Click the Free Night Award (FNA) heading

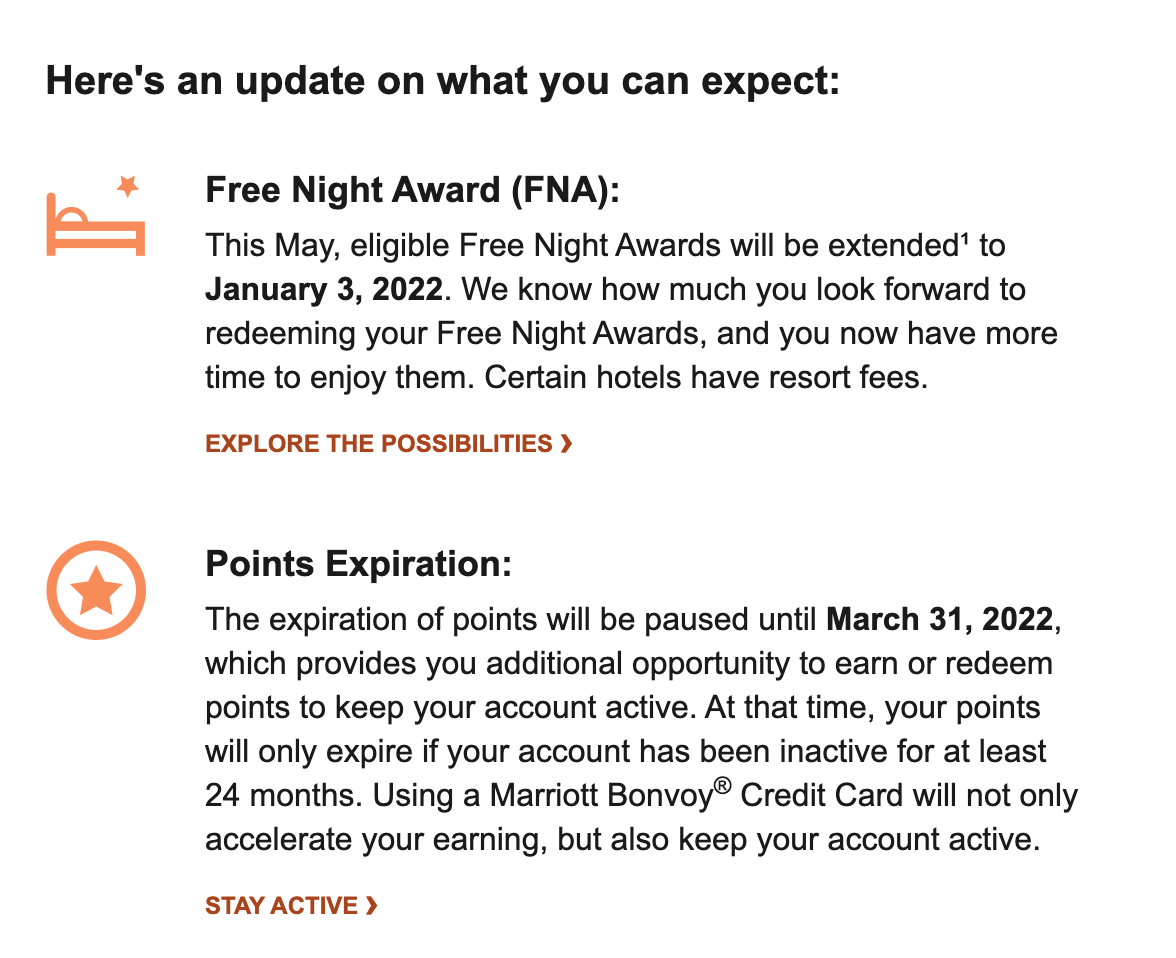[x=412, y=190]
